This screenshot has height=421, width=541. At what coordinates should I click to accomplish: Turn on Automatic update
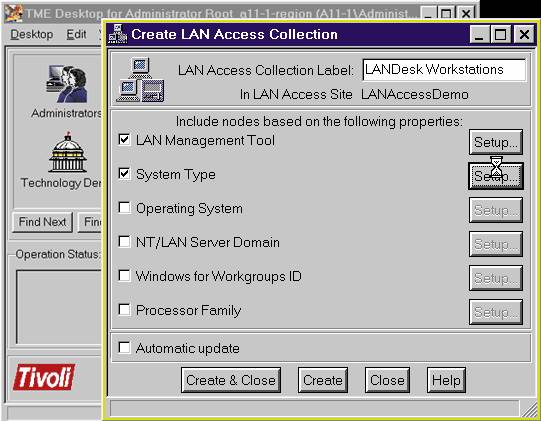click(x=124, y=347)
